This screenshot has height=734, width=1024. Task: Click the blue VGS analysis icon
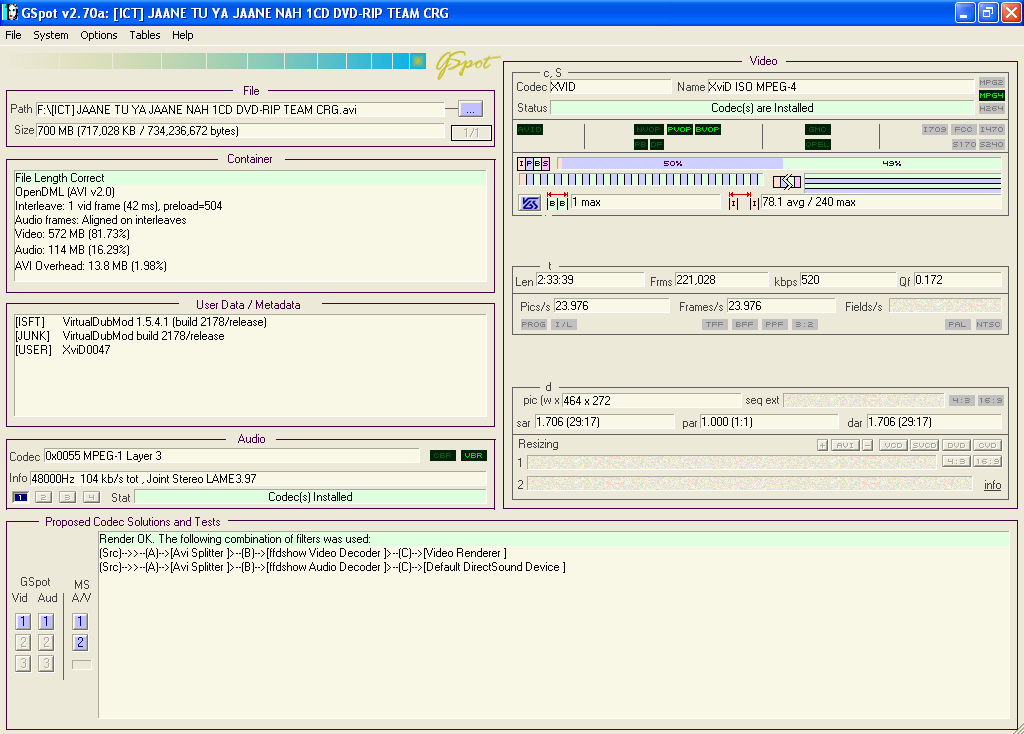(x=530, y=203)
